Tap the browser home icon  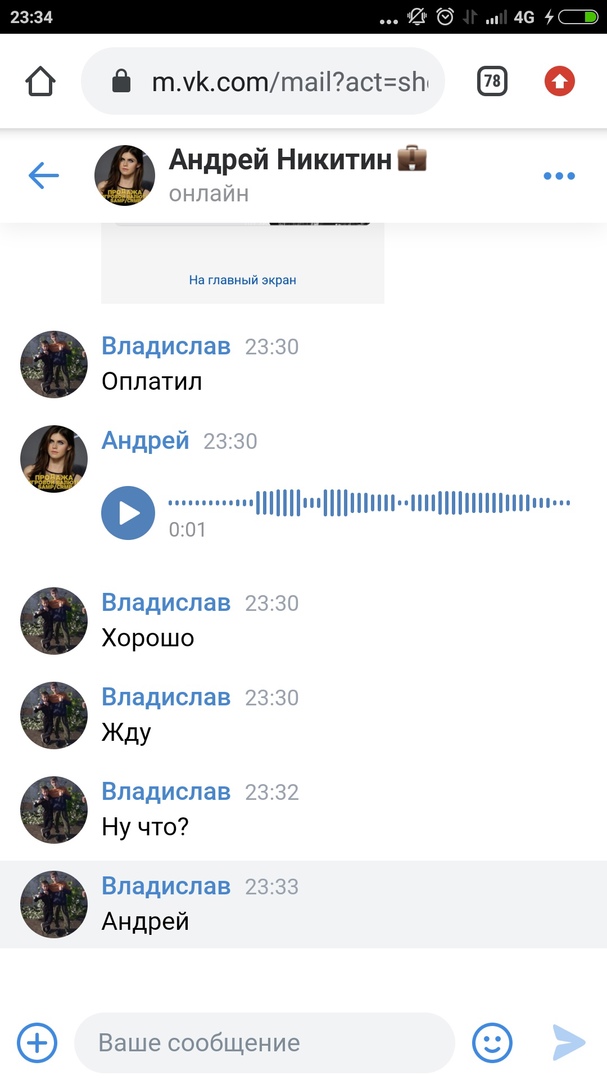40,81
